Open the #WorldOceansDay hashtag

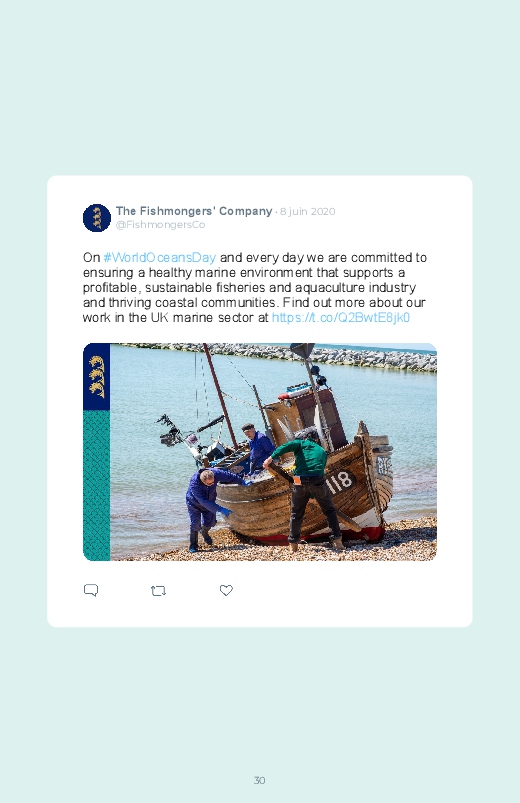(159, 257)
